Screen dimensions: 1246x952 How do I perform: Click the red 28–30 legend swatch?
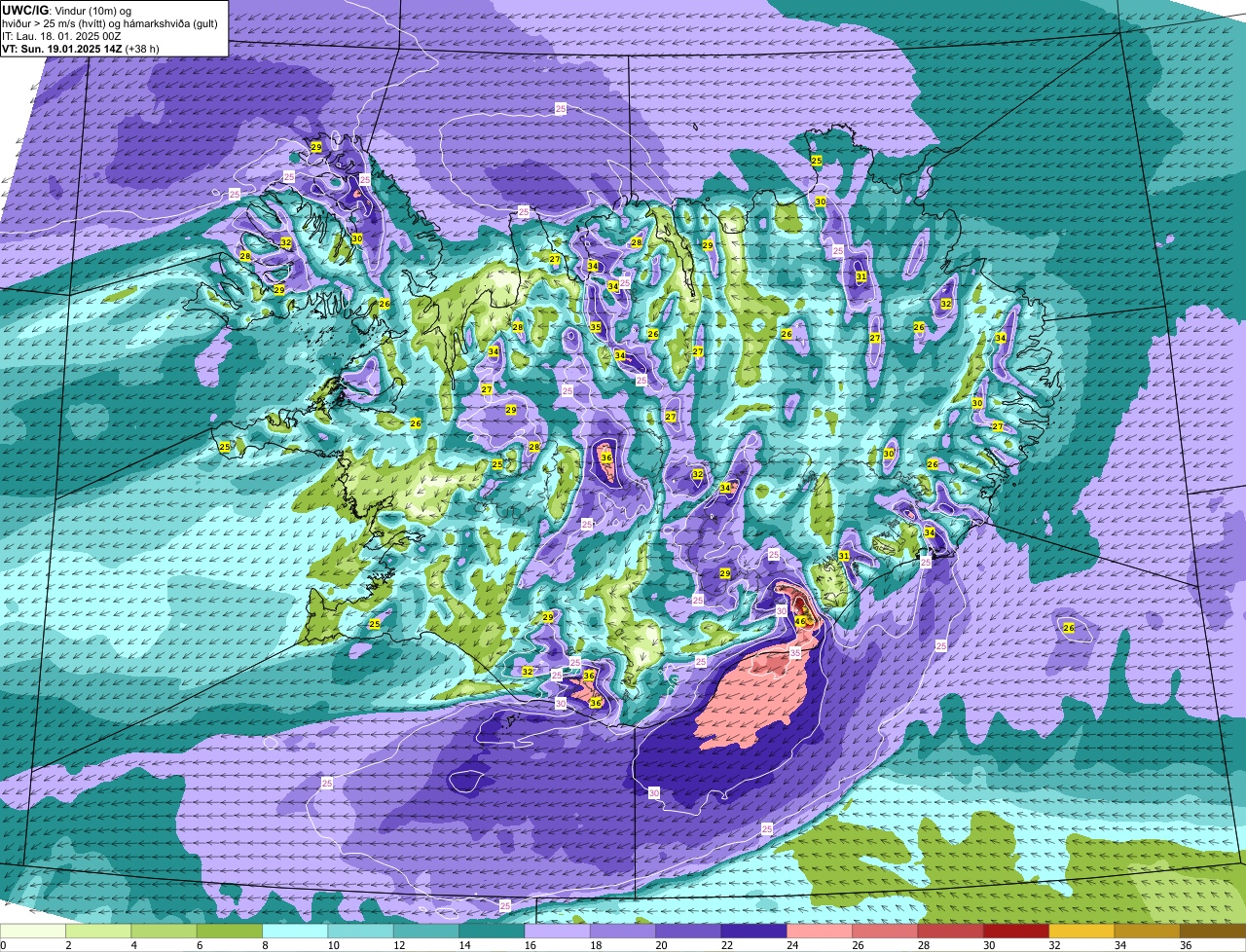click(x=951, y=932)
